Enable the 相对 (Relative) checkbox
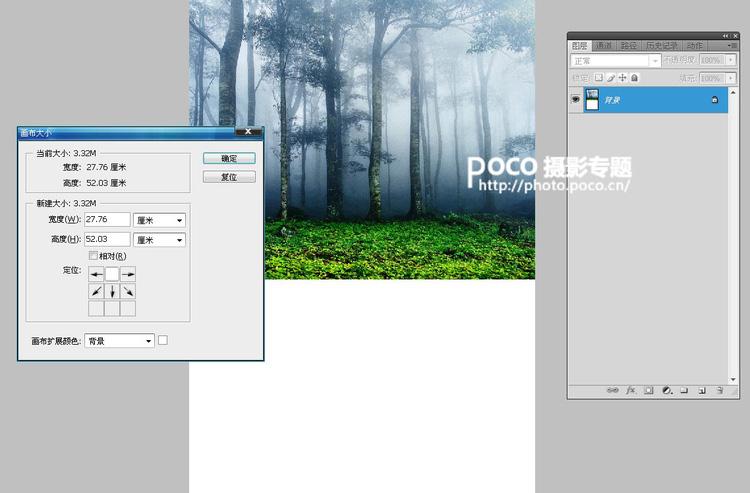This screenshot has height=493, width=750. [x=94, y=256]
